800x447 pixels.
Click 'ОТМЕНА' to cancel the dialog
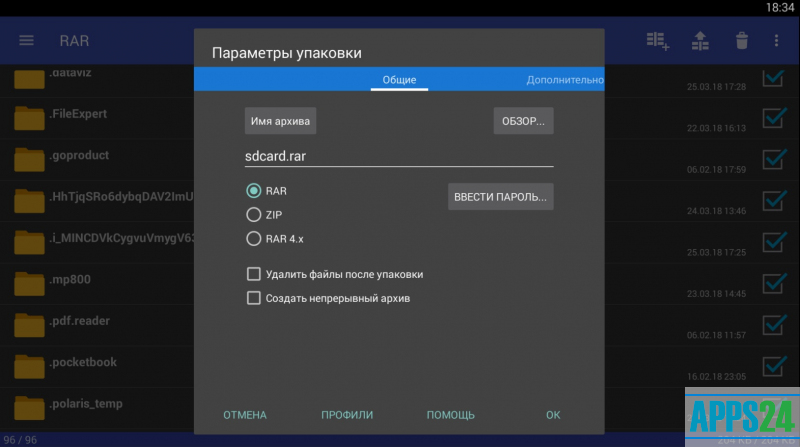click(245, 415)
